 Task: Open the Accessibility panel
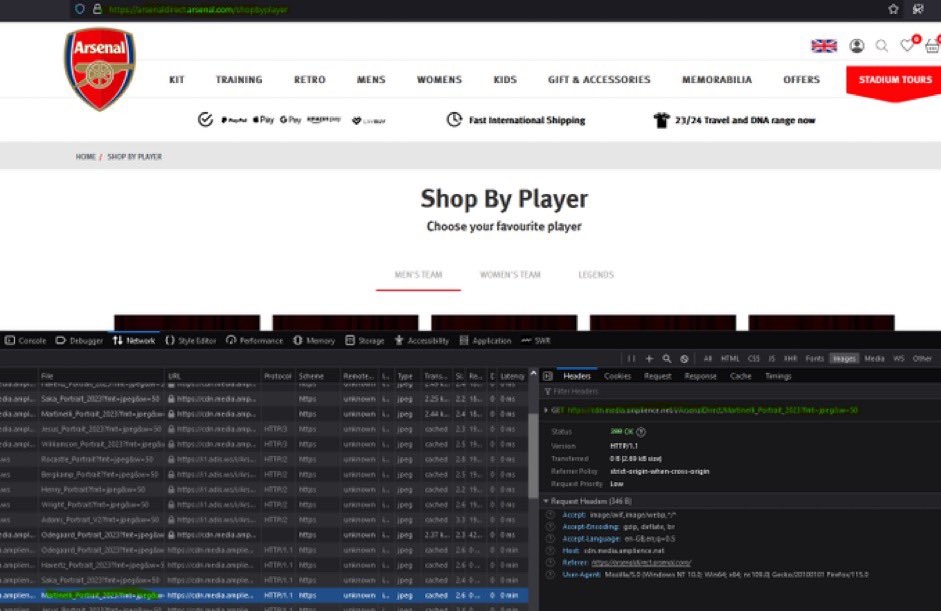[x=422, y=340]
